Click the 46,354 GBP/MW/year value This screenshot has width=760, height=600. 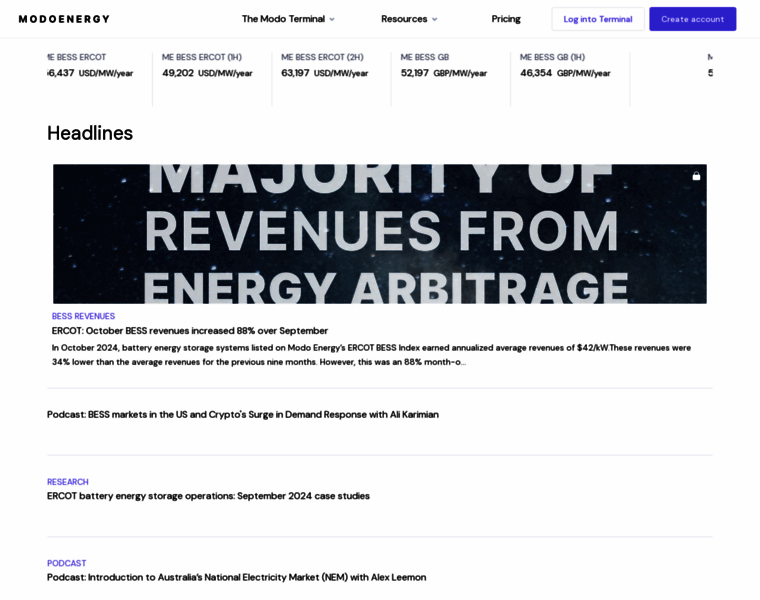coord(565,73)
